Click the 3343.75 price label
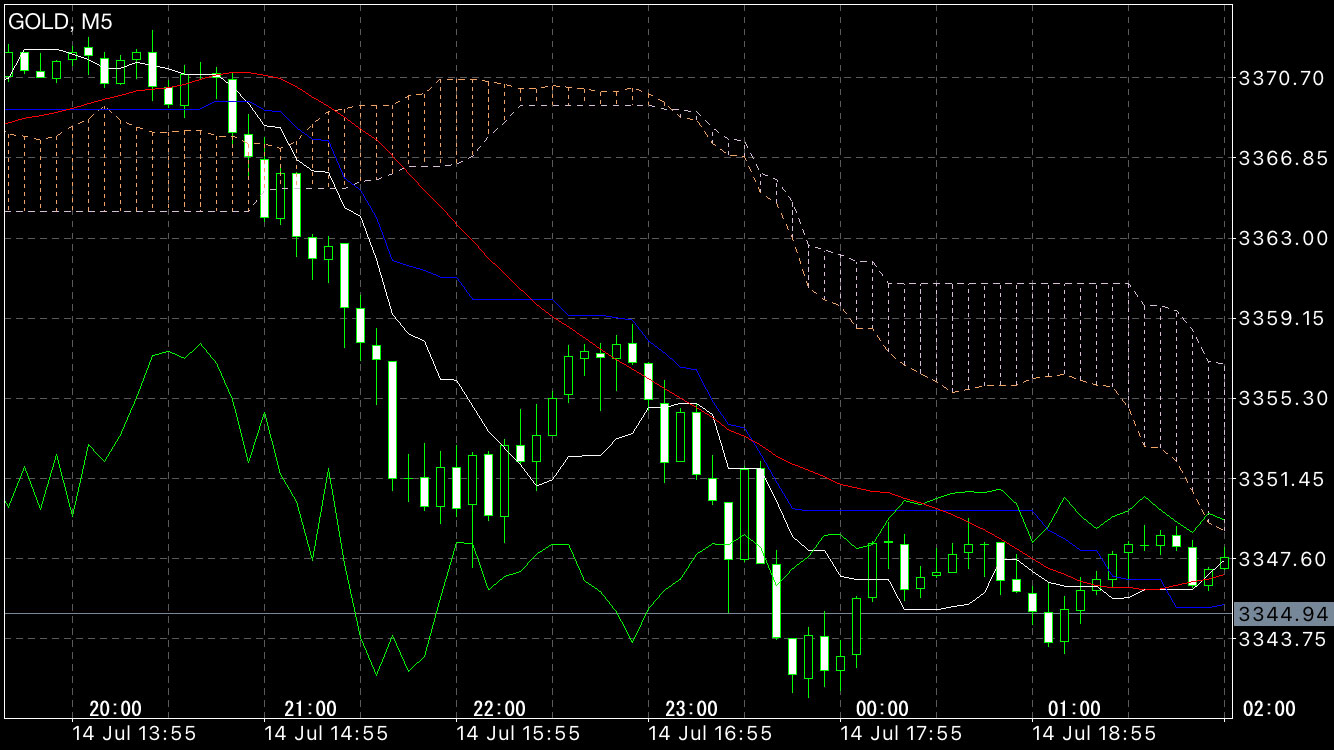 (1282, 638)
